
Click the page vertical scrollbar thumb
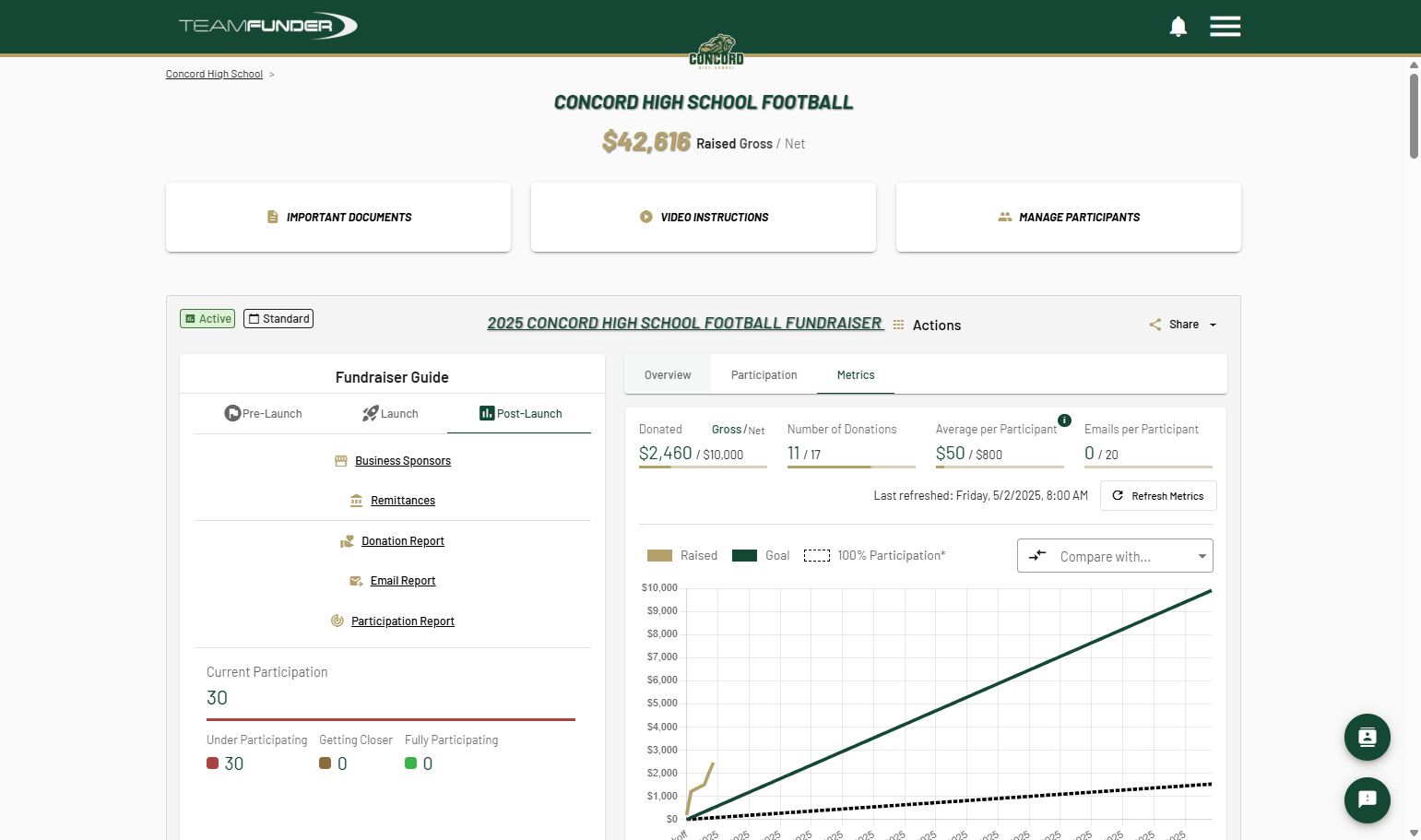tap(1414, 115)
